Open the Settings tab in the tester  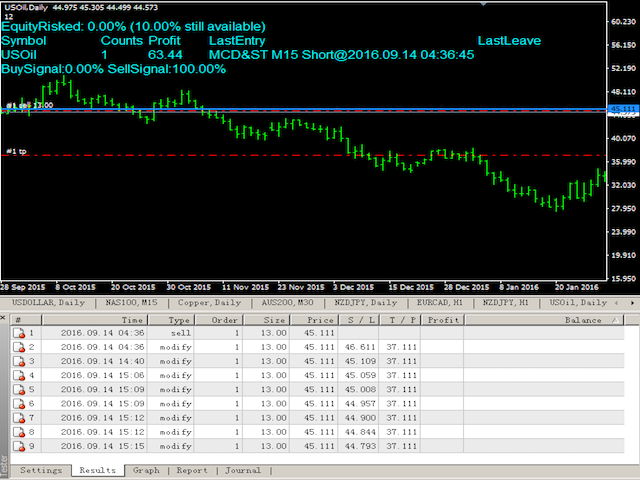41,470
